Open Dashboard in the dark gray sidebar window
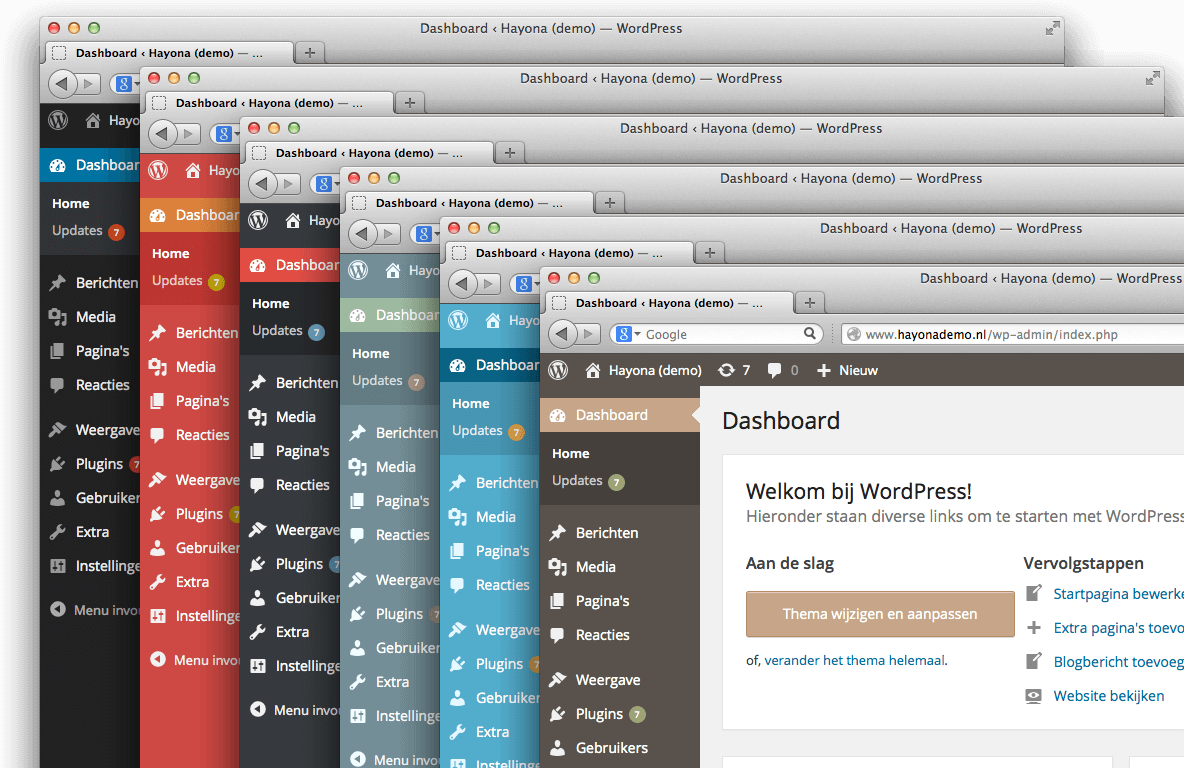Viewport: 1184px width, 768px height. [290, 265]
